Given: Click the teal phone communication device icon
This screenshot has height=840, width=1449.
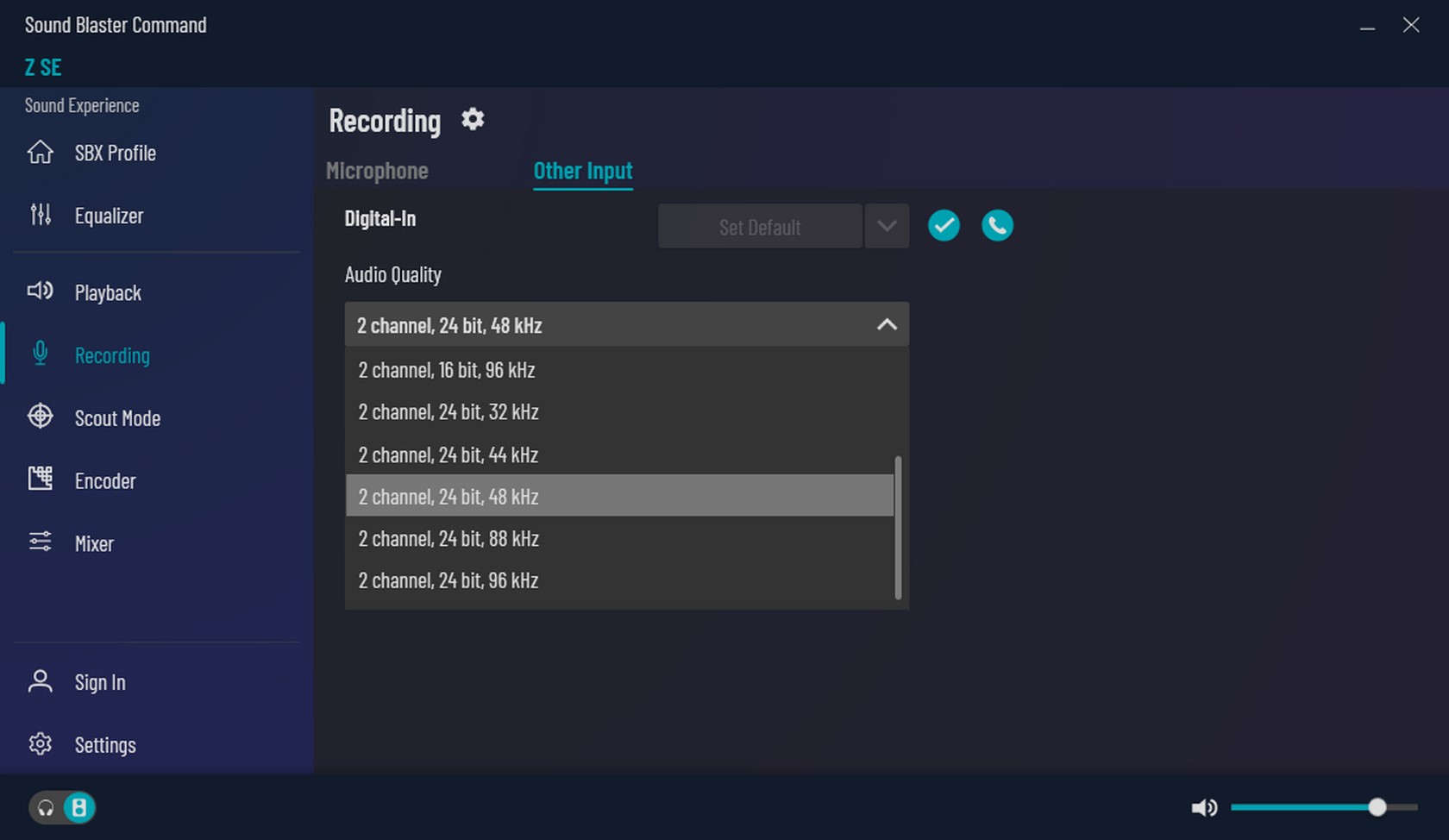Looking at the screenshot, I should [997, 226].
